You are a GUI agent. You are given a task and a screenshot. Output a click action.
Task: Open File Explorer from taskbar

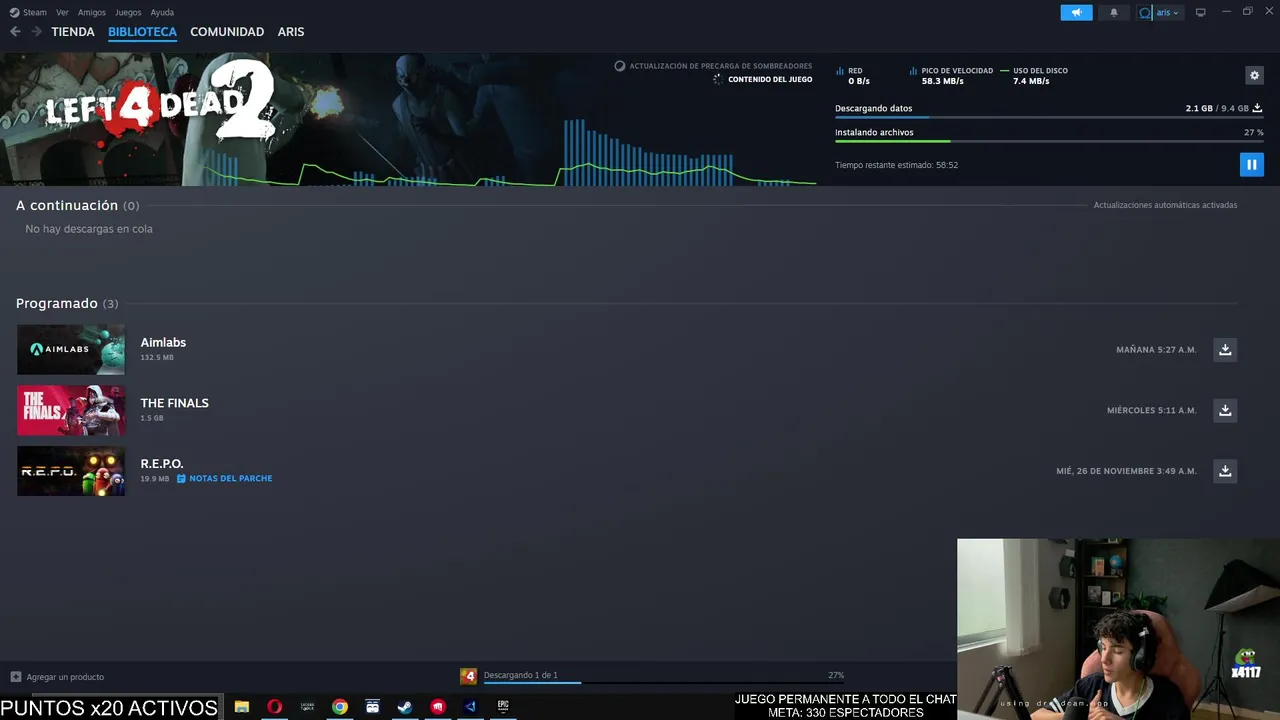242,707
